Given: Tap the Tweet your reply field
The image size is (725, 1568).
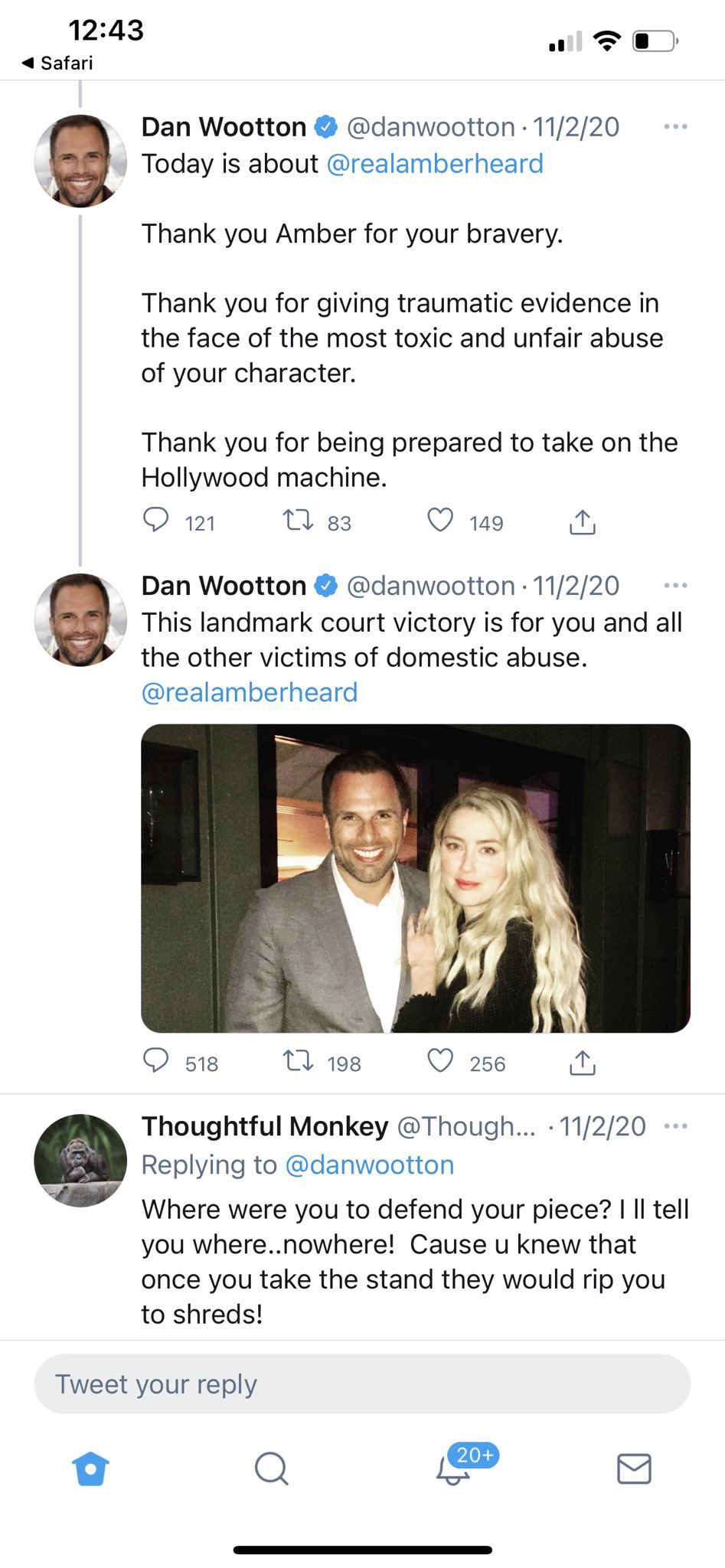Looking at the screenshot, I should coord(362,1383).
